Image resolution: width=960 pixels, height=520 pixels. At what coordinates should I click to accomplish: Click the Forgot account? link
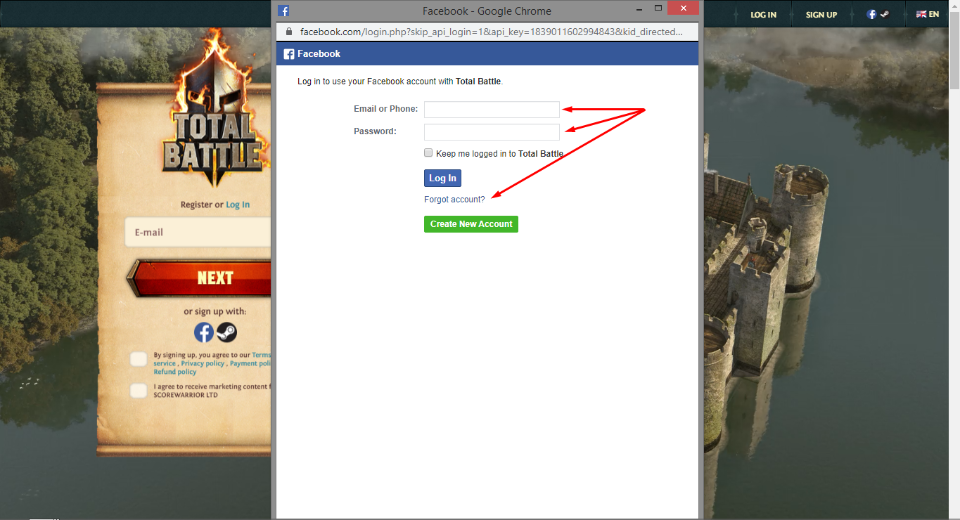454,199
